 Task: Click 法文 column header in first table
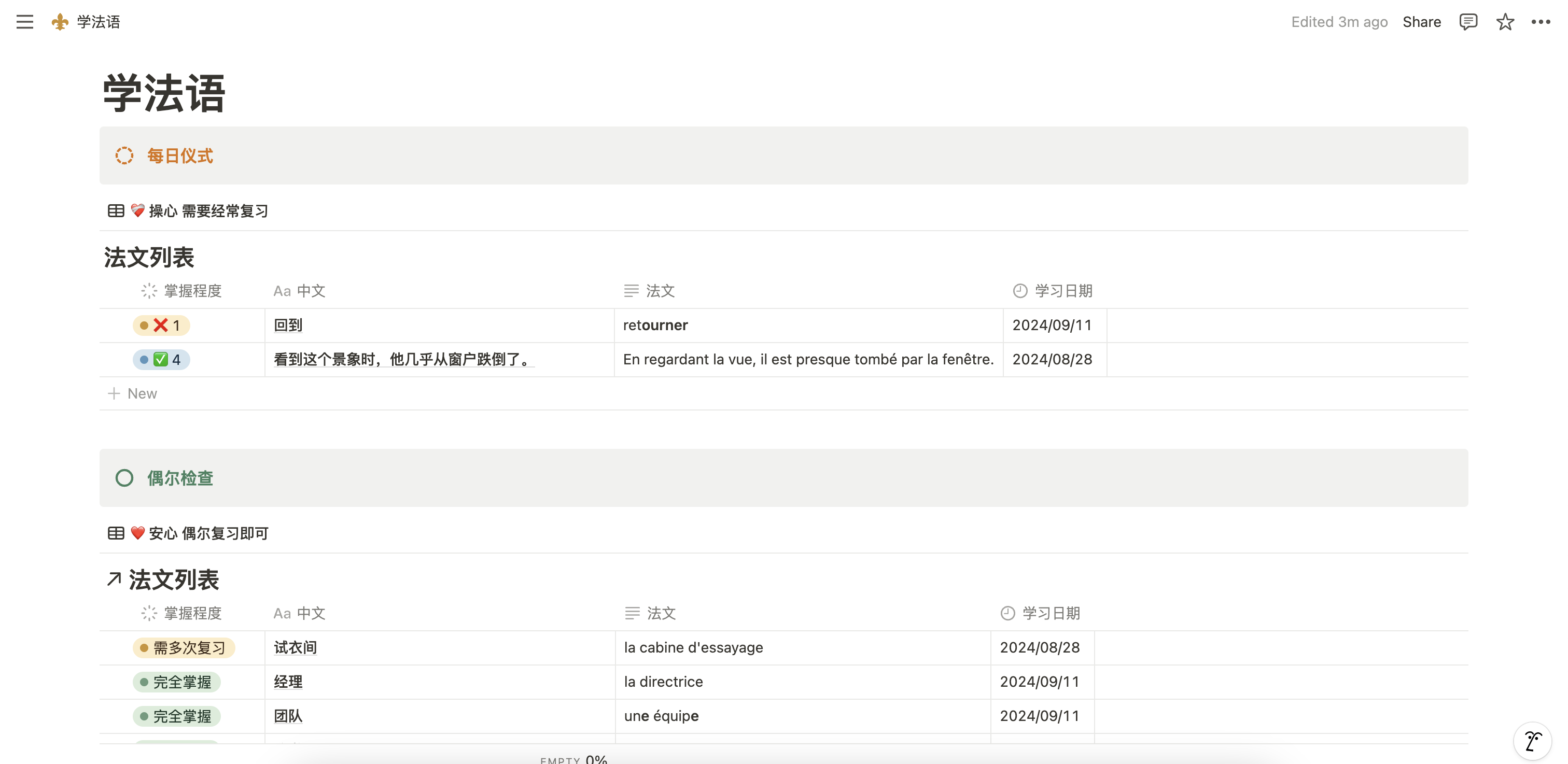click(x=650, y=291)
